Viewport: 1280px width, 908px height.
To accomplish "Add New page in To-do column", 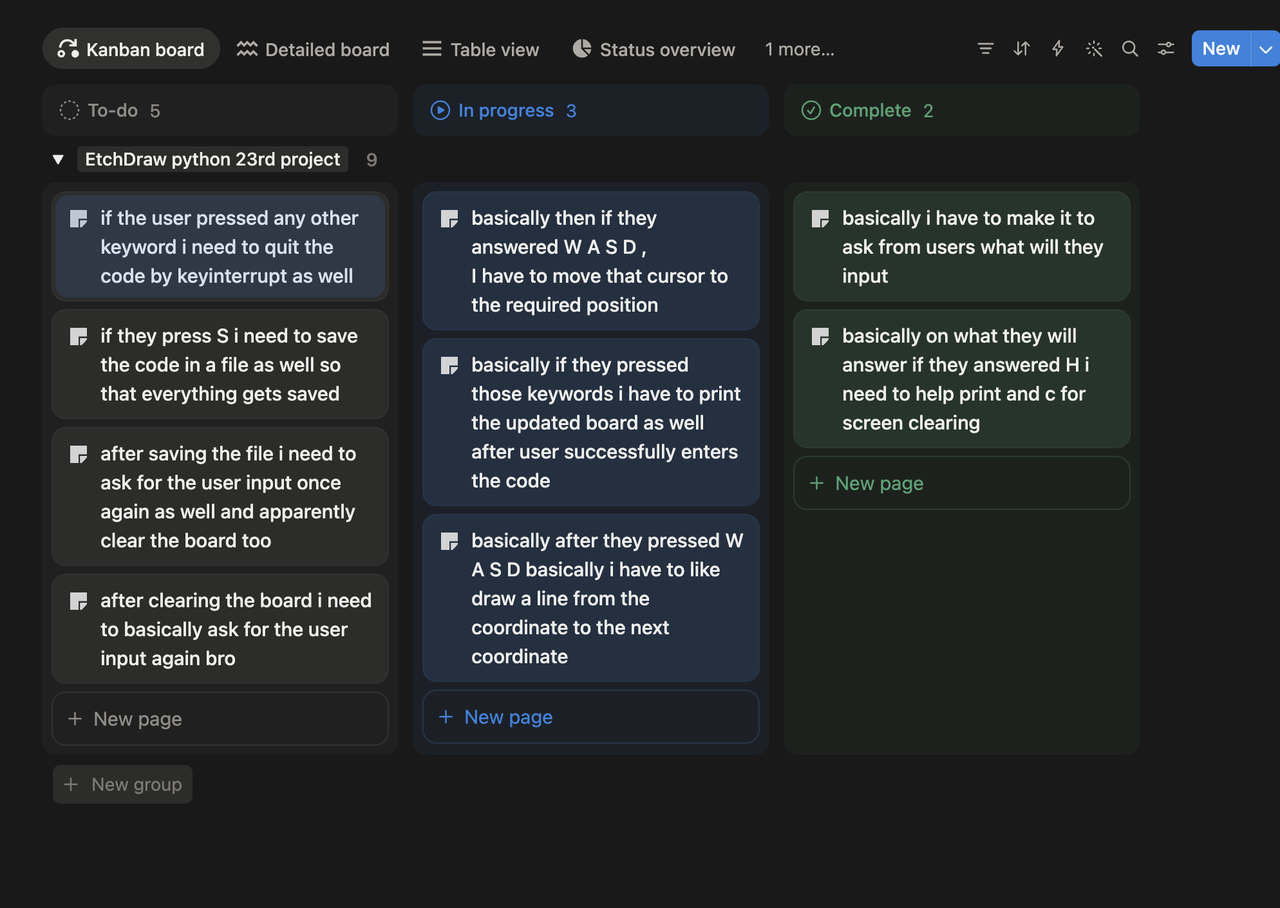I will (220, 719).
